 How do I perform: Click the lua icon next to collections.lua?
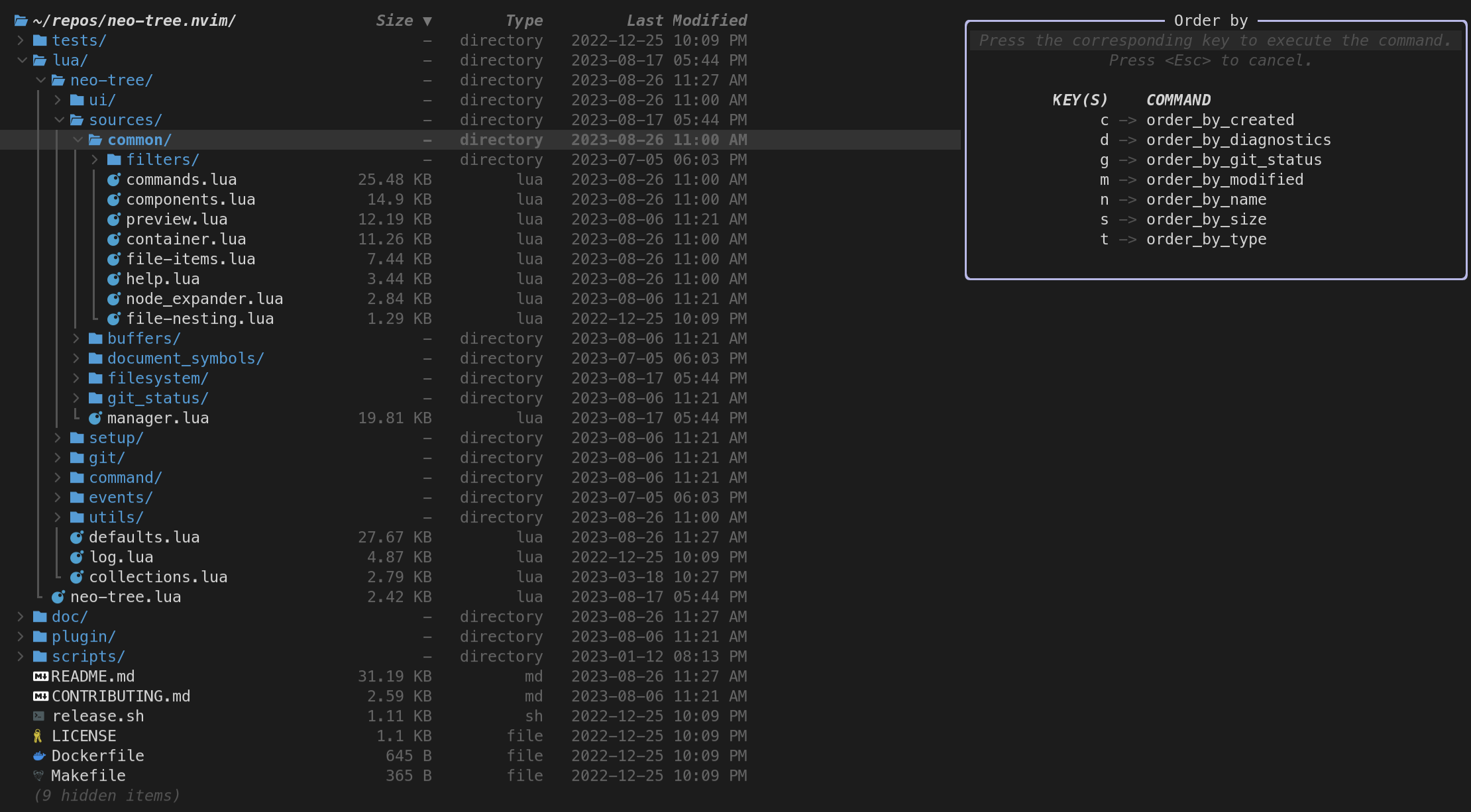pos(77,577)
